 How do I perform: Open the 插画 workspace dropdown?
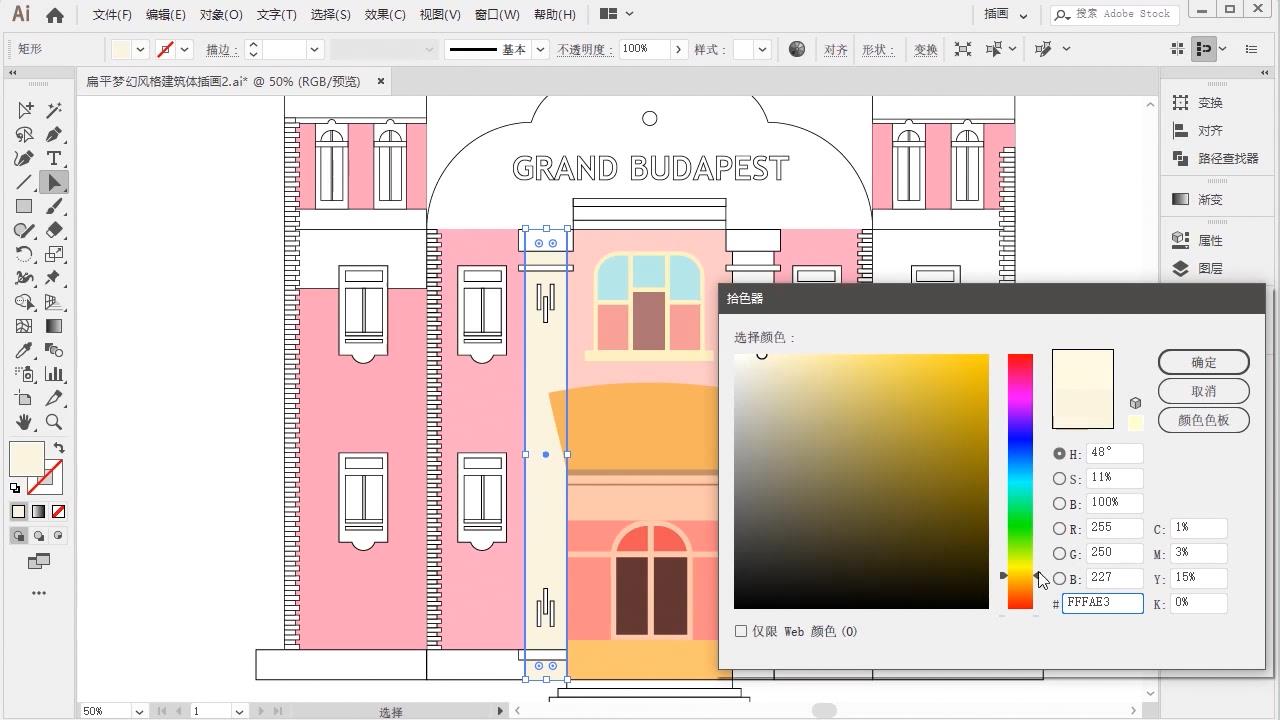pyautogui.click(x=1007, y=15)
